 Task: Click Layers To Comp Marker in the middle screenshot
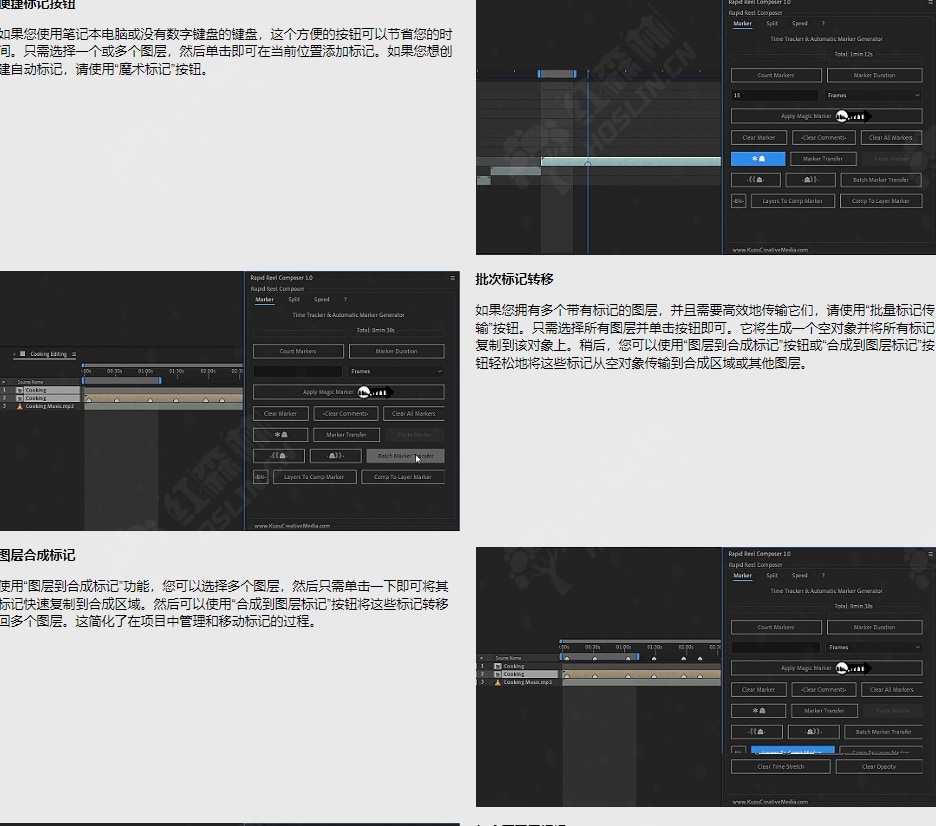[x=315, y=477]
